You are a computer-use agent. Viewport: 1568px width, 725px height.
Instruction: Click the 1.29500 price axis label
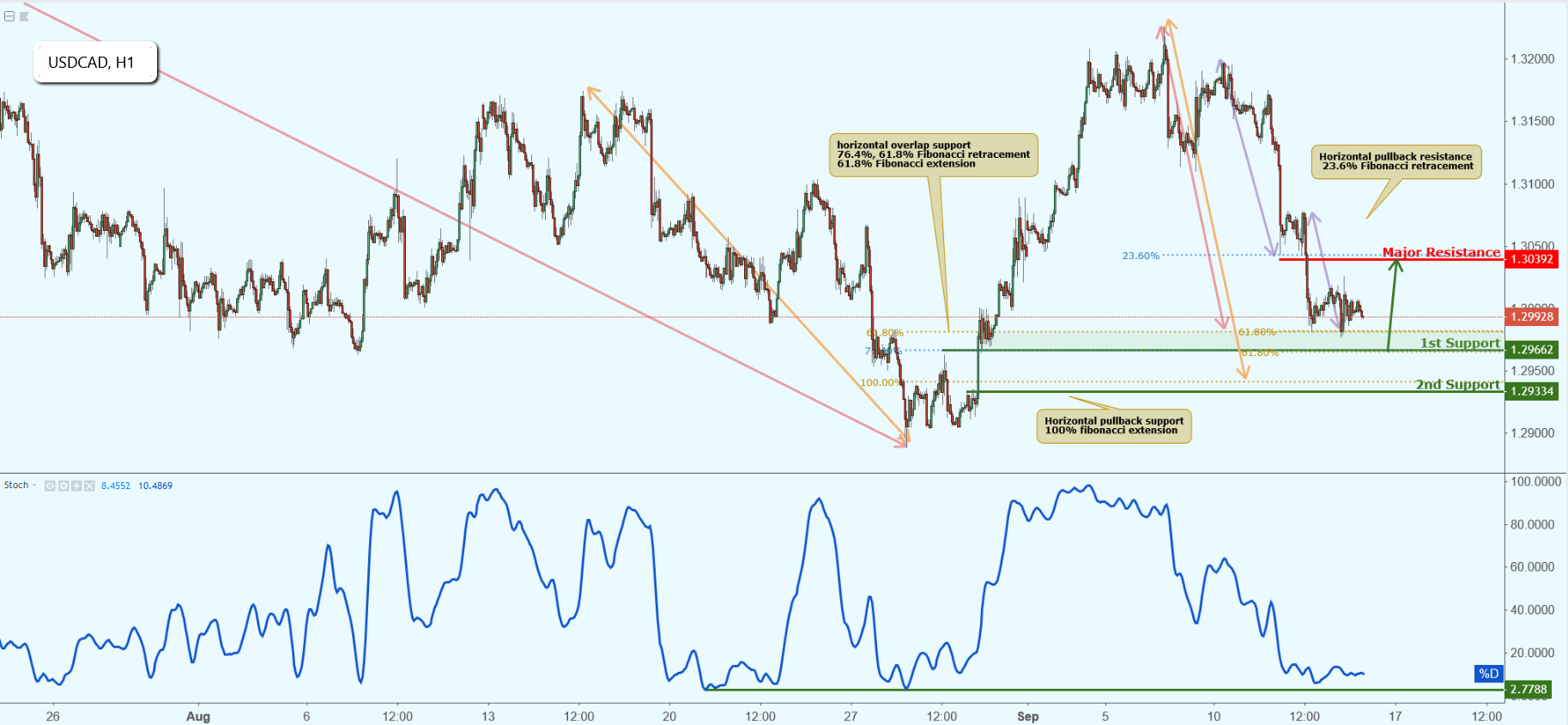coord(1533,371)
